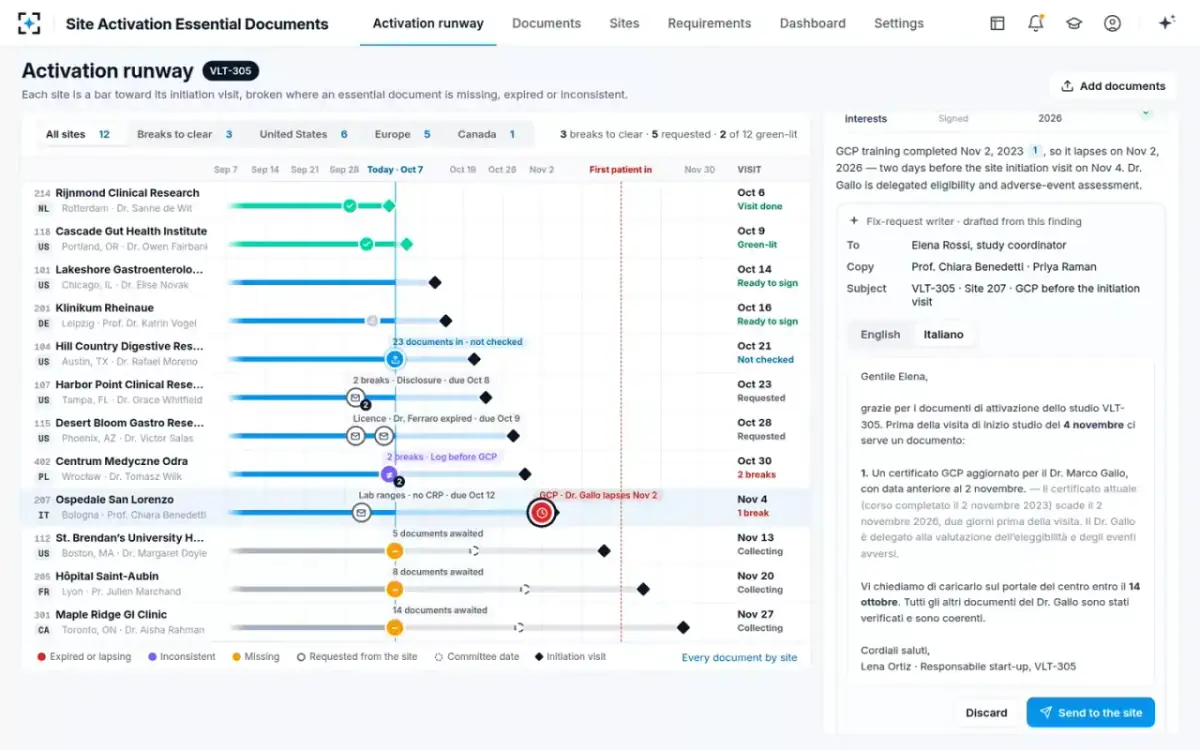The height and width of the screenshot is (750, 1200).
Task: Click St. Brendan's committee date marker
Action: tap(474, 551)
